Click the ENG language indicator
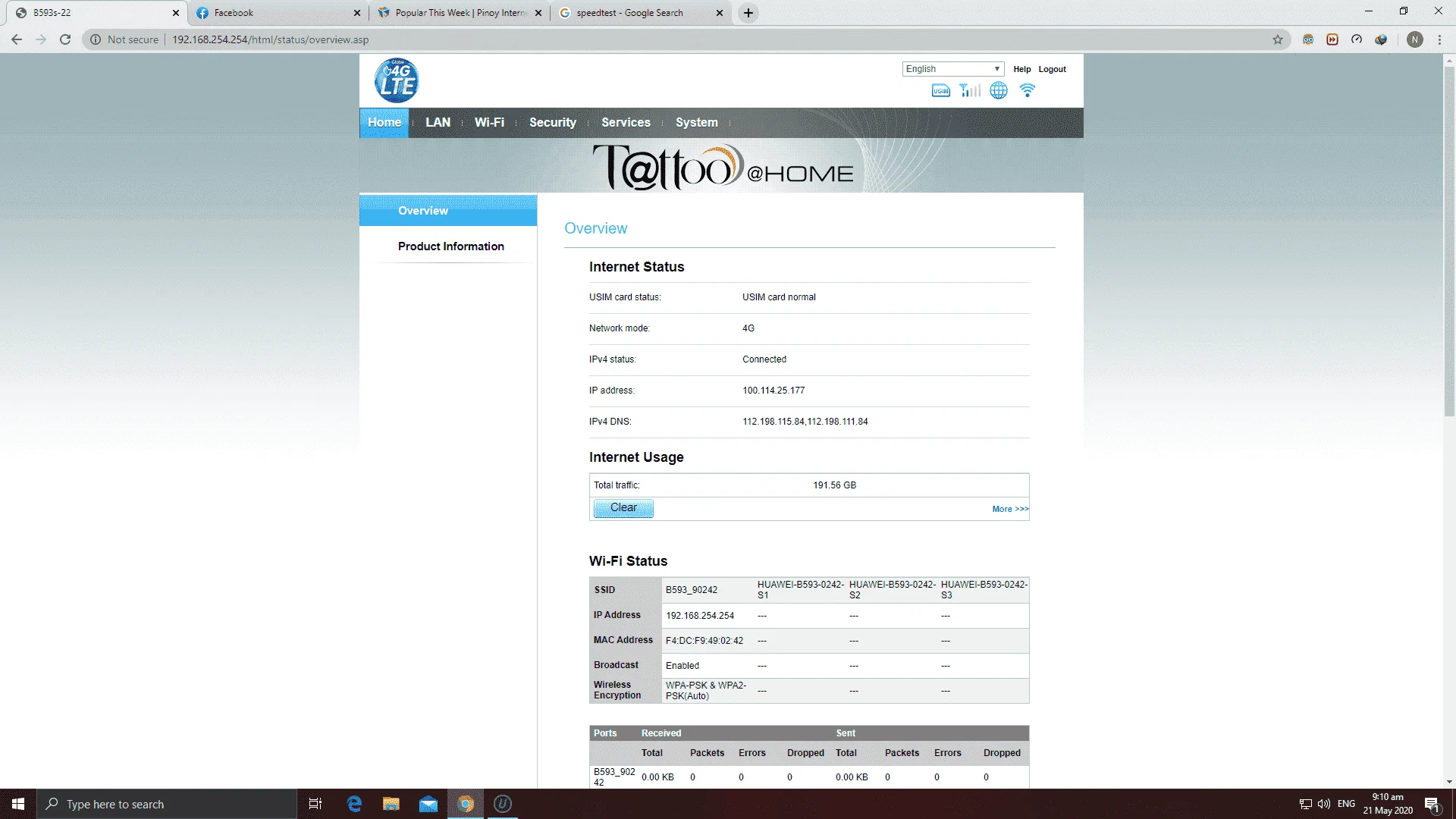This screenshot has height=819, width=1456. (1346, 804)
